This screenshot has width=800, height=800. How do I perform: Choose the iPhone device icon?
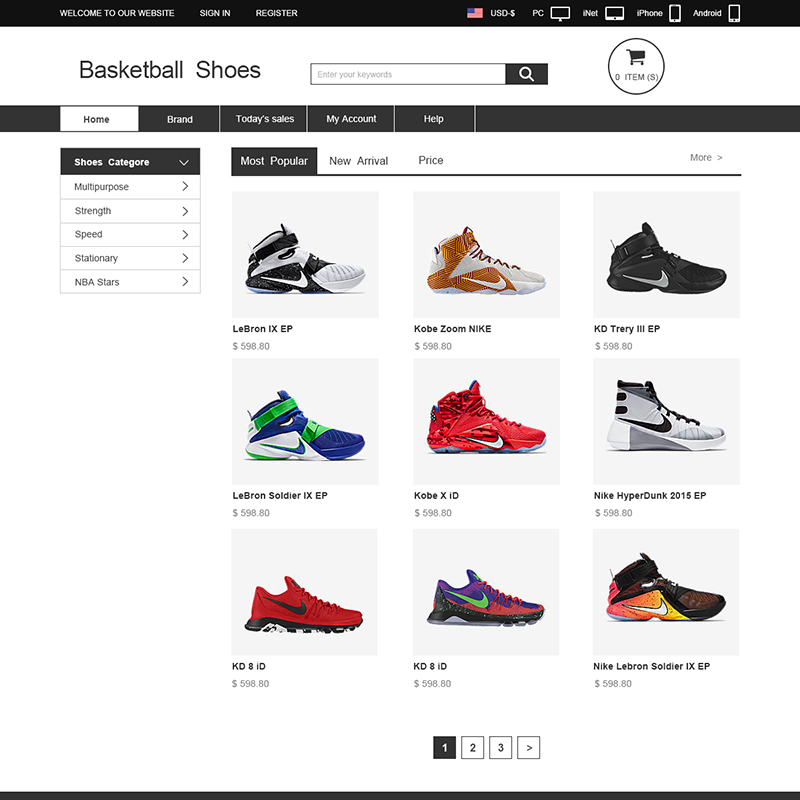[x=675, y=13]
